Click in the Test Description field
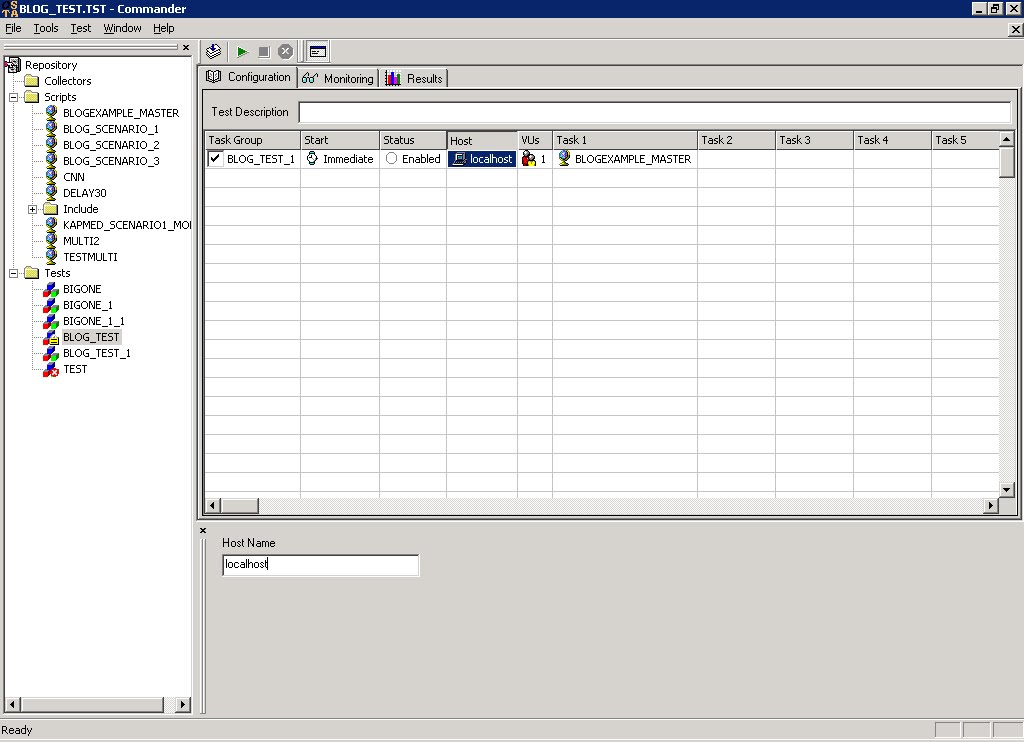This screenshot has height=742, width=1024. point(654,112)
